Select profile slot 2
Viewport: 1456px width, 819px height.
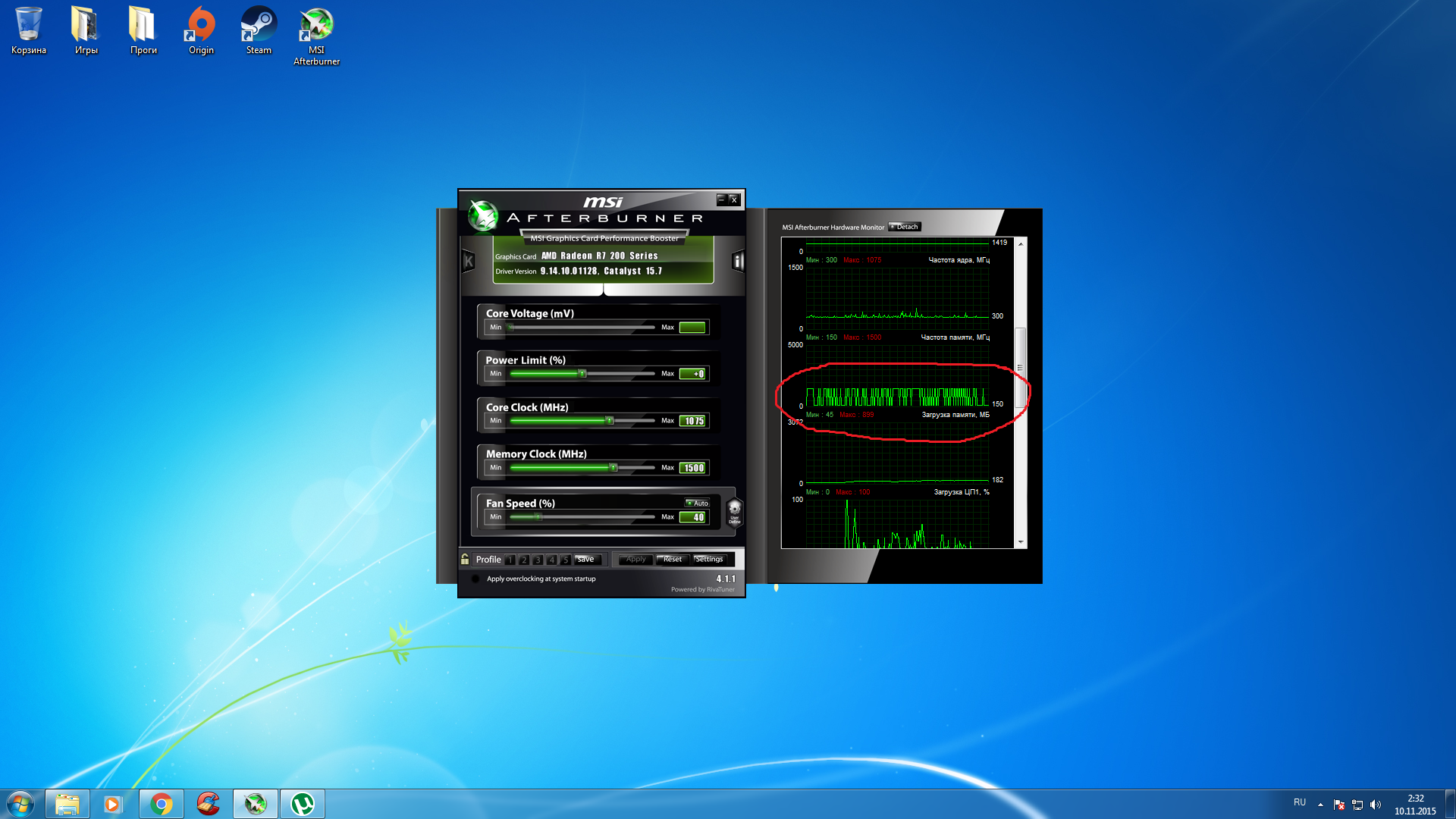click(524, 560)
